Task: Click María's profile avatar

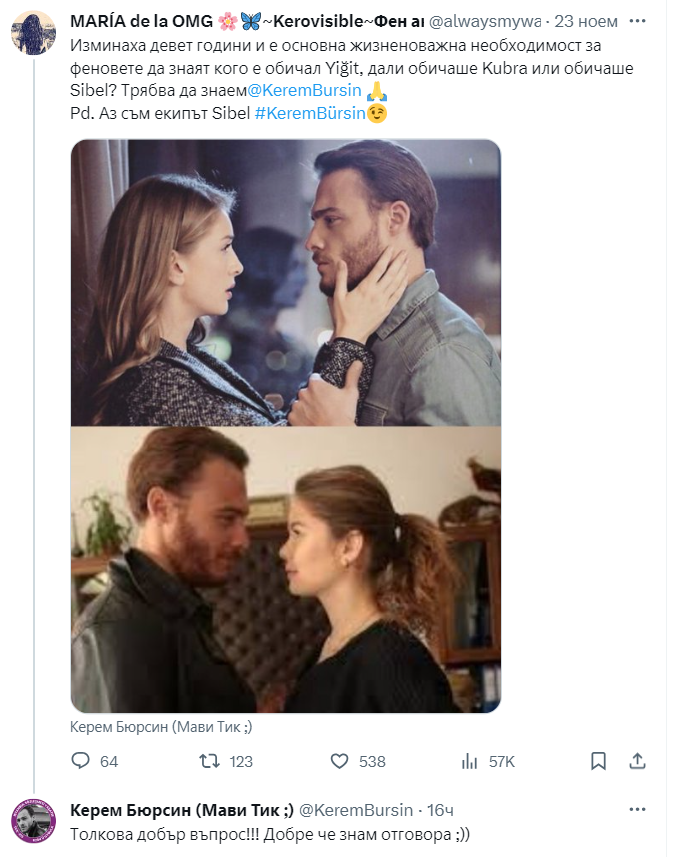Action: pos(33,34)
